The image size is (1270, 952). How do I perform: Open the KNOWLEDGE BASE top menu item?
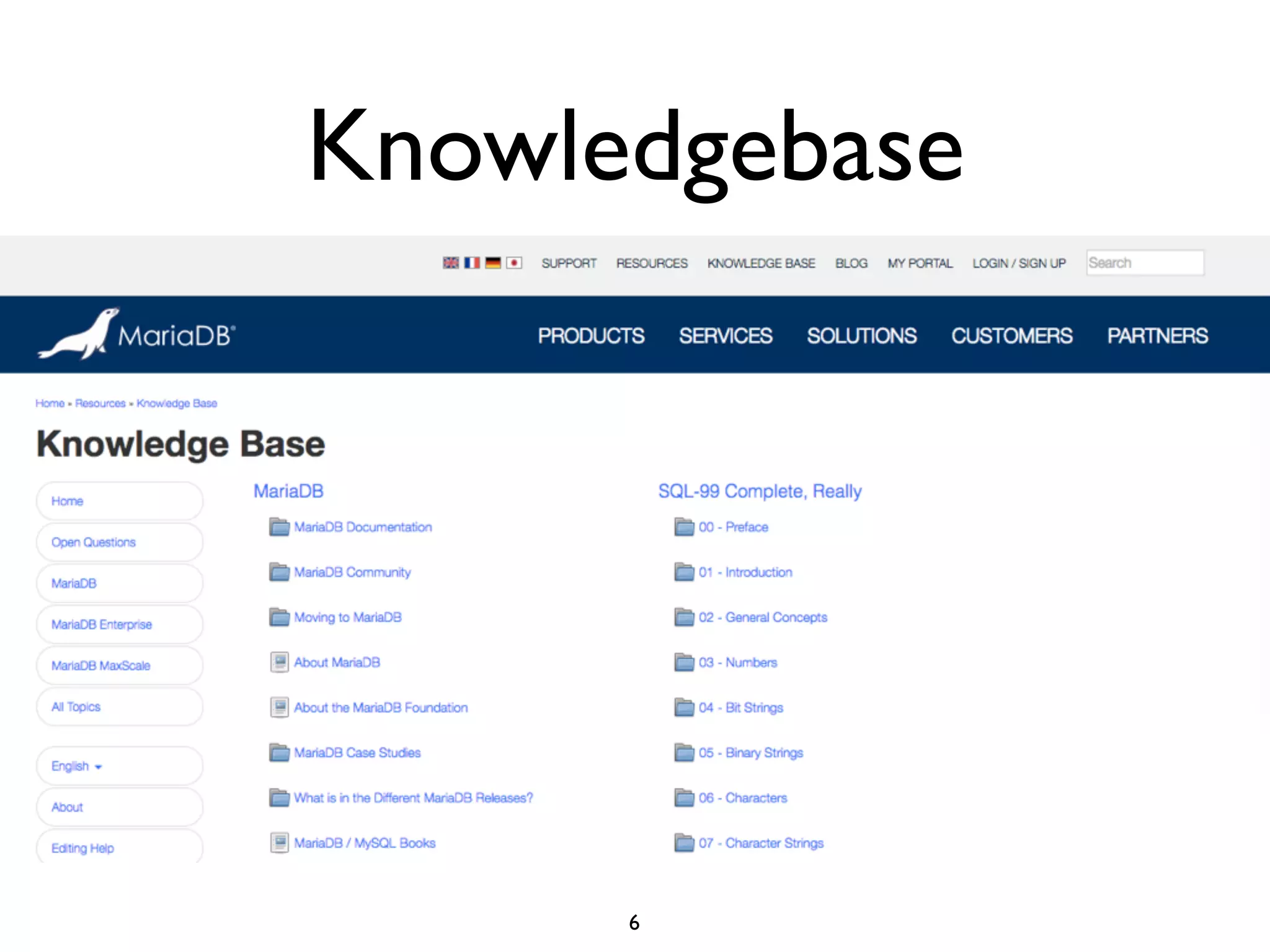pos(761,263)
